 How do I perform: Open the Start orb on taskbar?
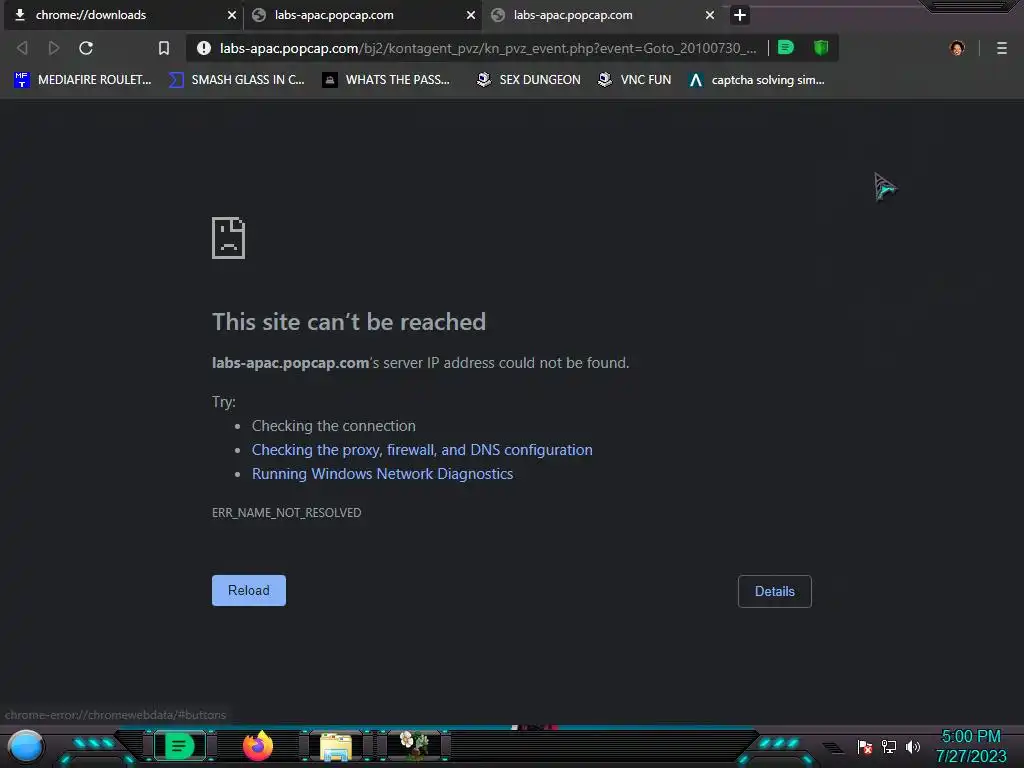coord(26,746)
